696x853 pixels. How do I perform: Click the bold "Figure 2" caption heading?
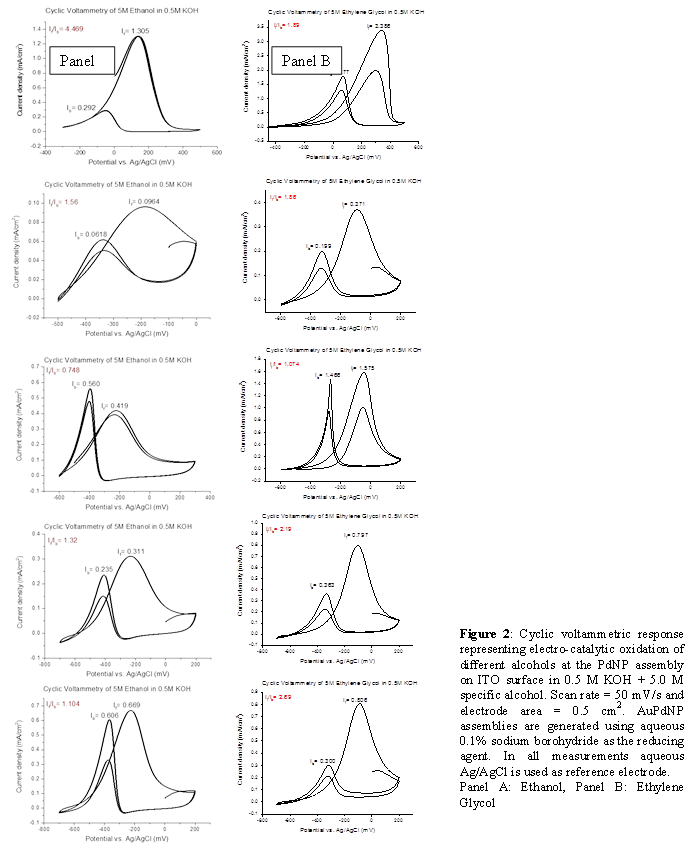(486, 634)
